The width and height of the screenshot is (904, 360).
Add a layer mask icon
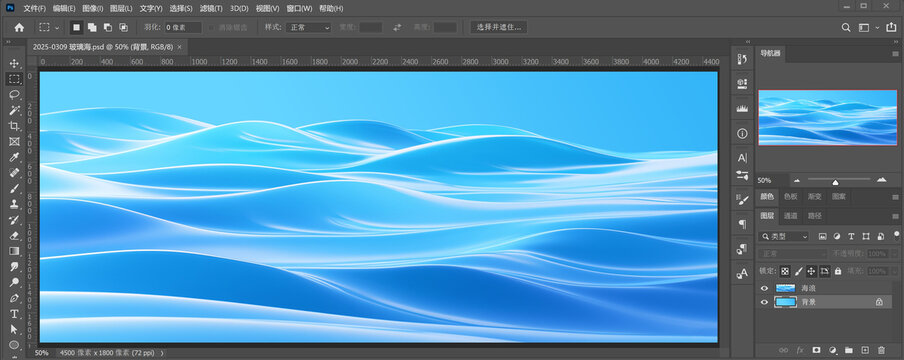click(x=816, y=350)
